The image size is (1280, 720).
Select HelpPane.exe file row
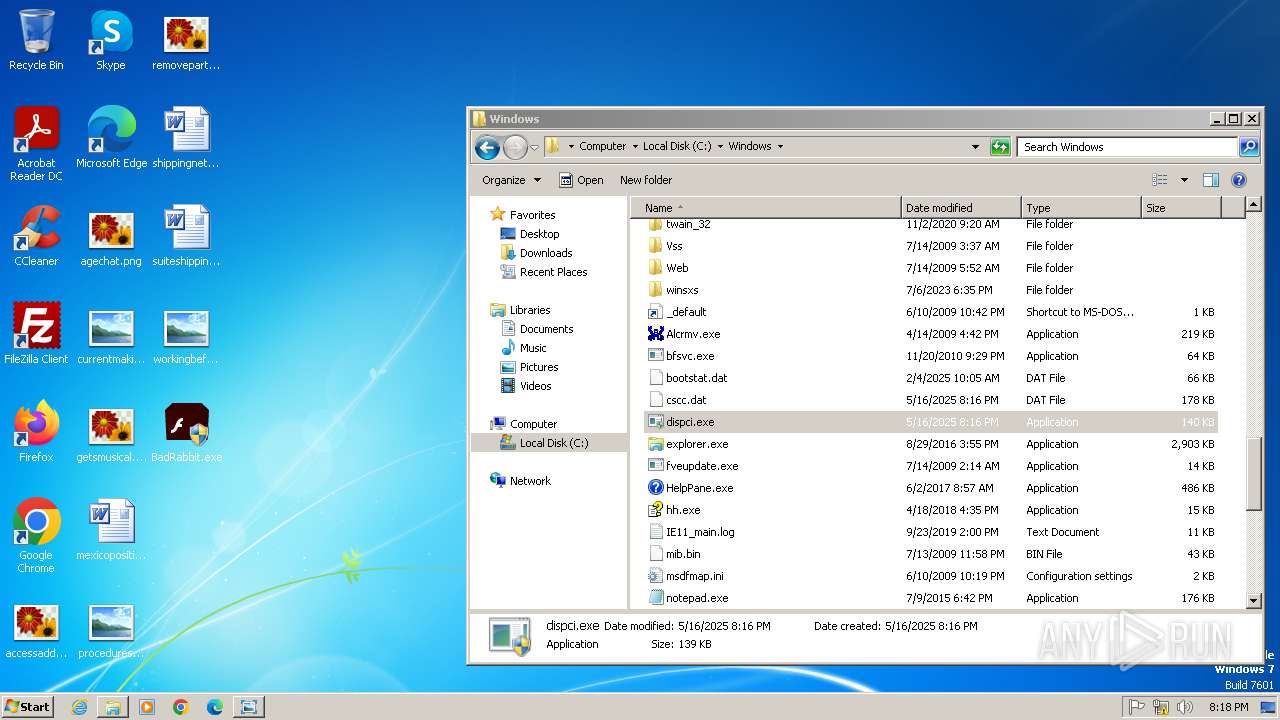pos(931,488)
